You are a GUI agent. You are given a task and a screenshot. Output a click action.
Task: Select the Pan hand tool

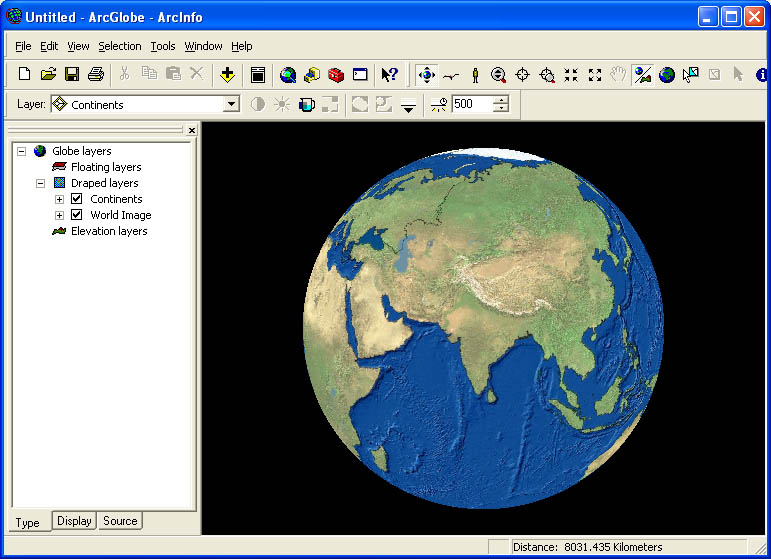coord(619,74)
